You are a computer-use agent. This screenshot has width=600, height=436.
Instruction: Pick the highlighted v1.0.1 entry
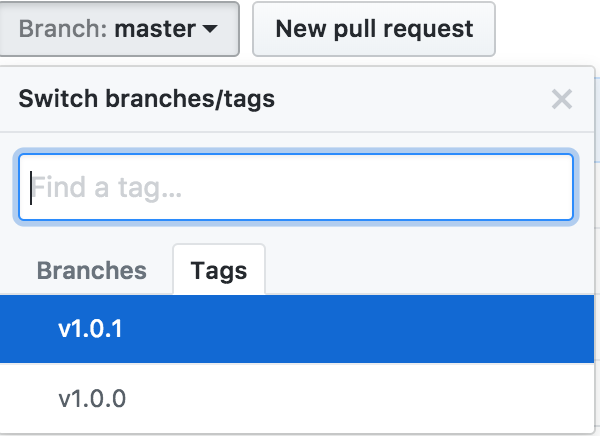(x=297, y=329)
